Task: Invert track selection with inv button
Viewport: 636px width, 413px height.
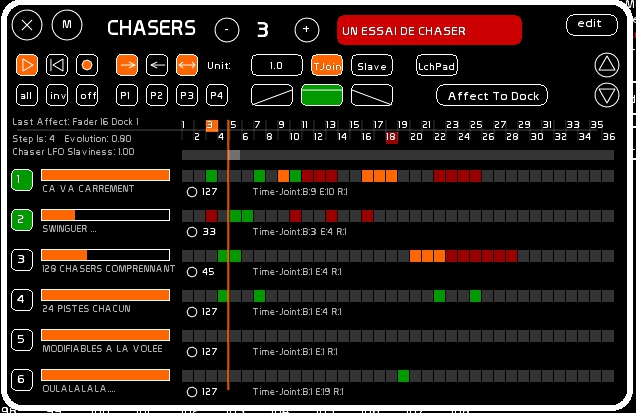Action: pos(57,95)
